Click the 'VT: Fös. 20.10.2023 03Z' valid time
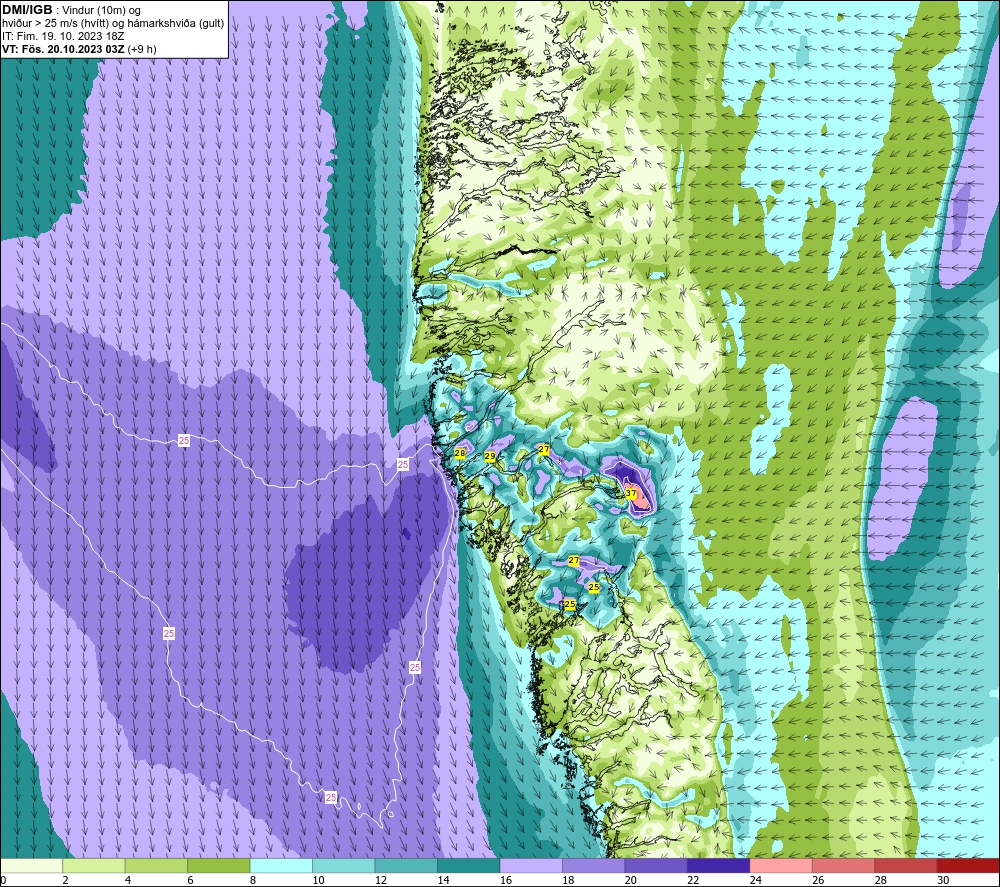1000x887 pixels. (64, 49)
